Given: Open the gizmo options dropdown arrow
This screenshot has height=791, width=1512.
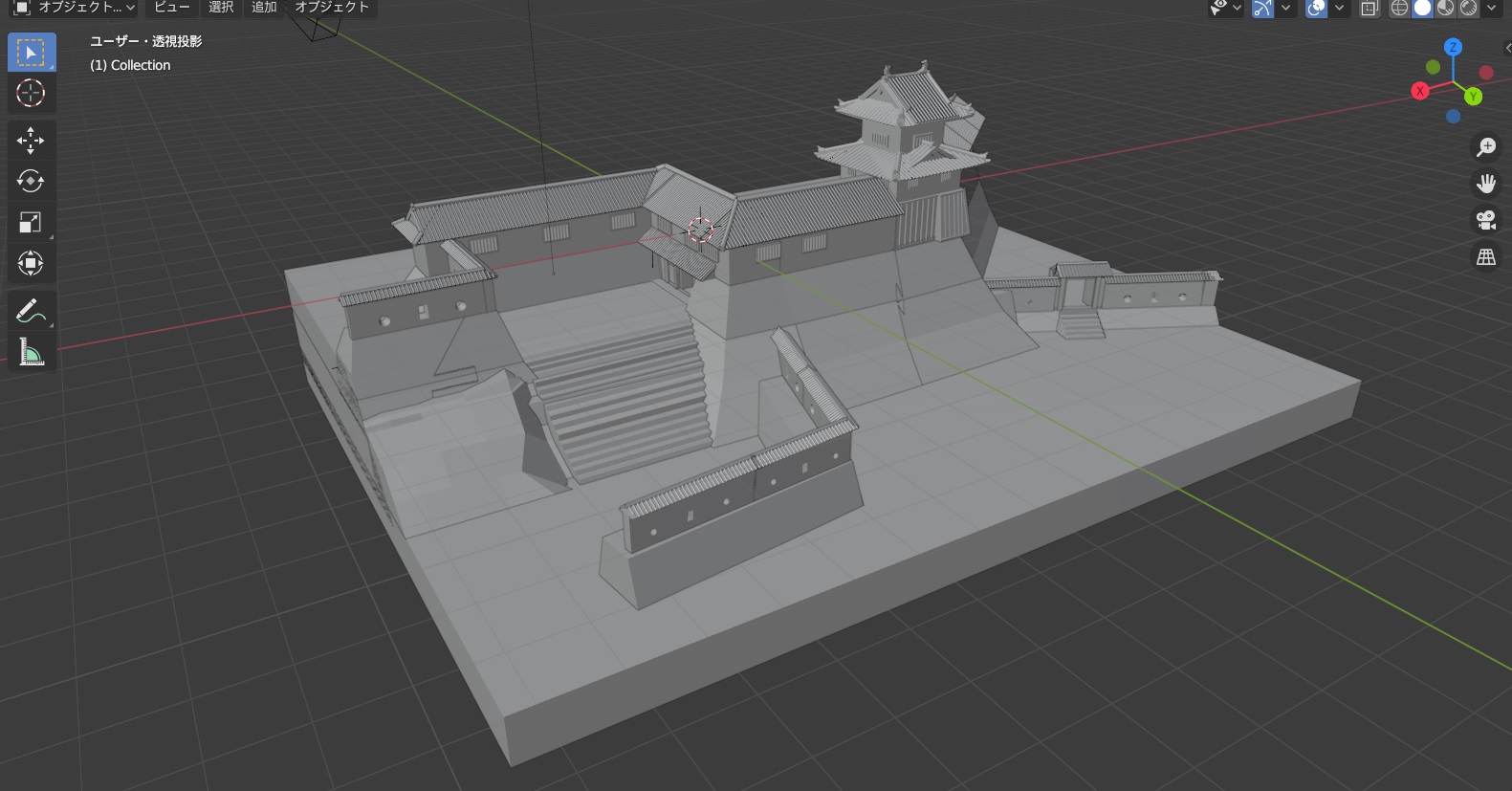Looking at the screenshot, I should pyautogui.click(x=1285, y=9).
